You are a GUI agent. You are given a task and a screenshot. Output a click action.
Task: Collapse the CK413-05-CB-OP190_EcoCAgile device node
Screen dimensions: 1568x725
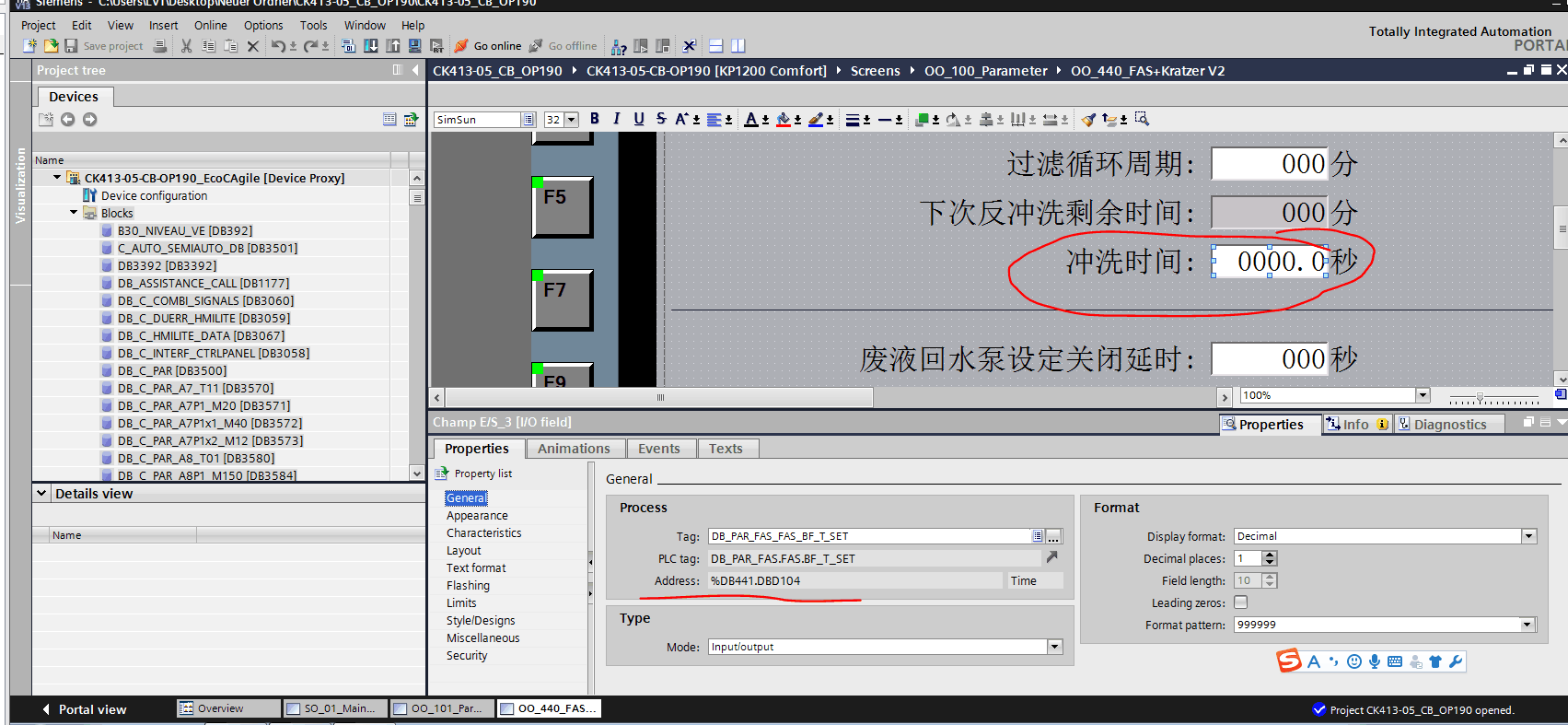tap(57, 178)
